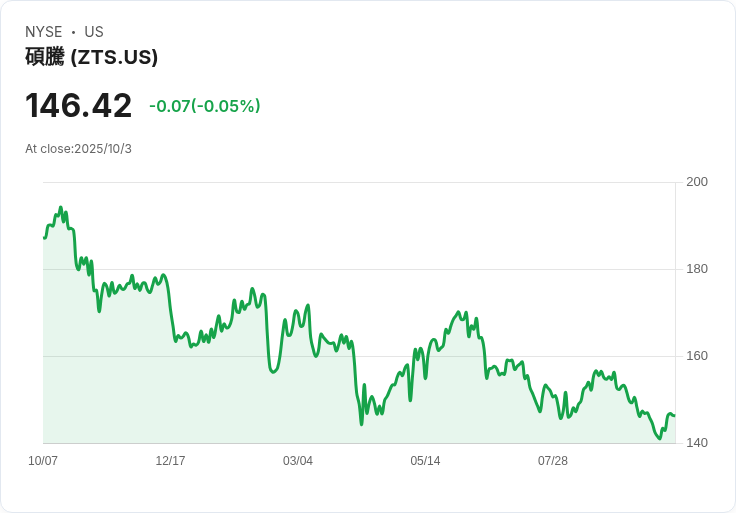
Task: Click the 160 y-axis label
Action: coord(696,356)
